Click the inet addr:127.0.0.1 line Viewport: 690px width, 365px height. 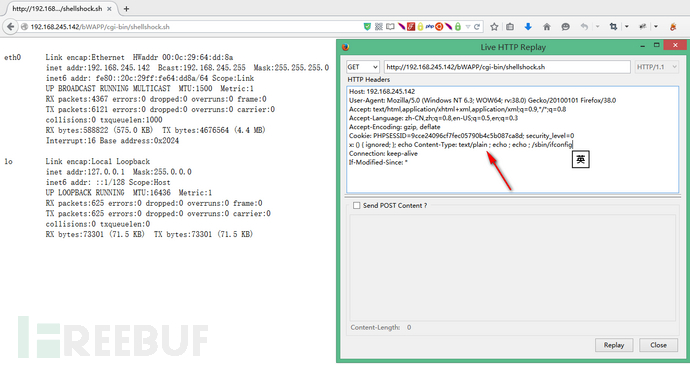pos(119,172)
